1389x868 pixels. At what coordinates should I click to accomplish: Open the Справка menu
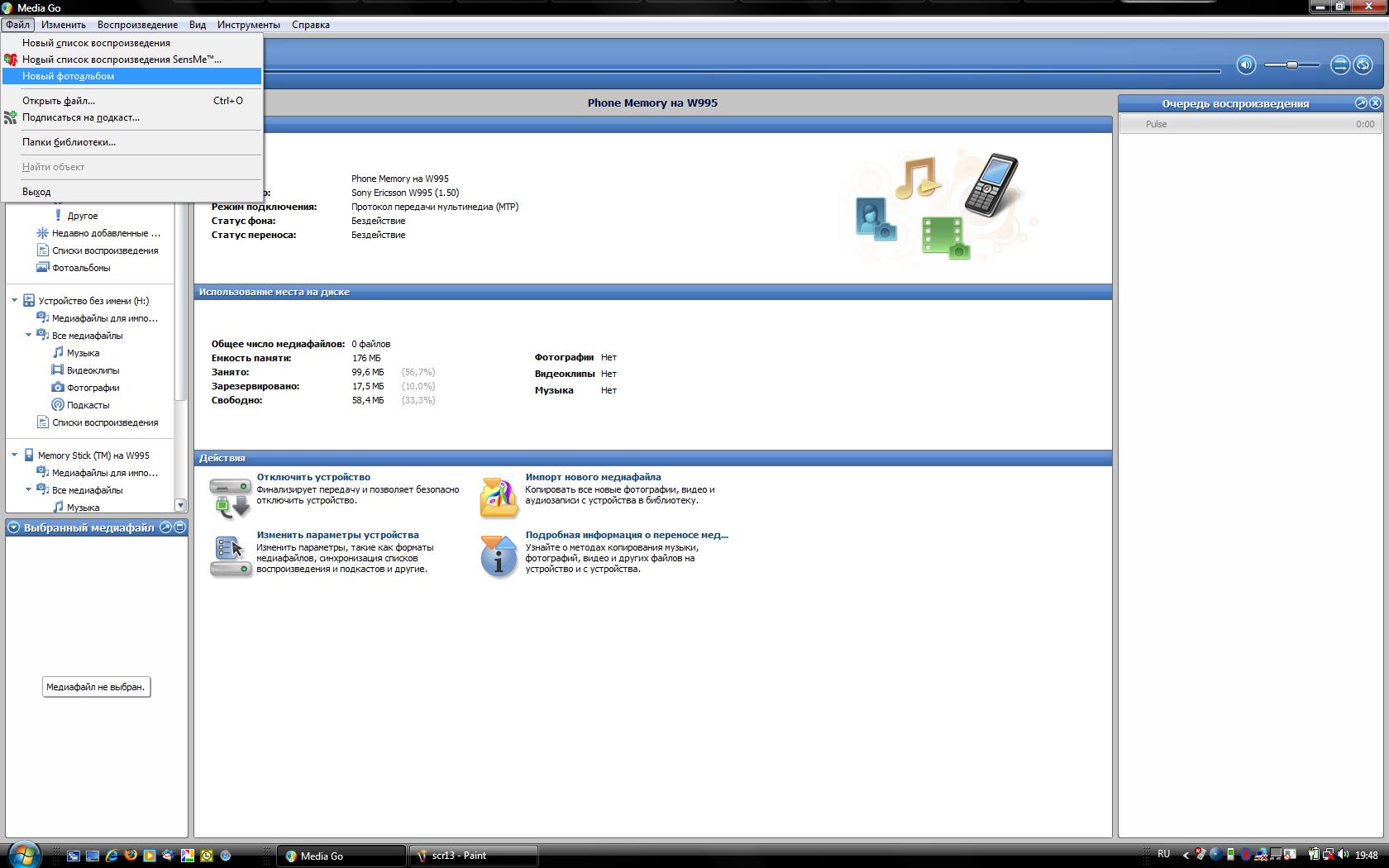pos(311,25)
